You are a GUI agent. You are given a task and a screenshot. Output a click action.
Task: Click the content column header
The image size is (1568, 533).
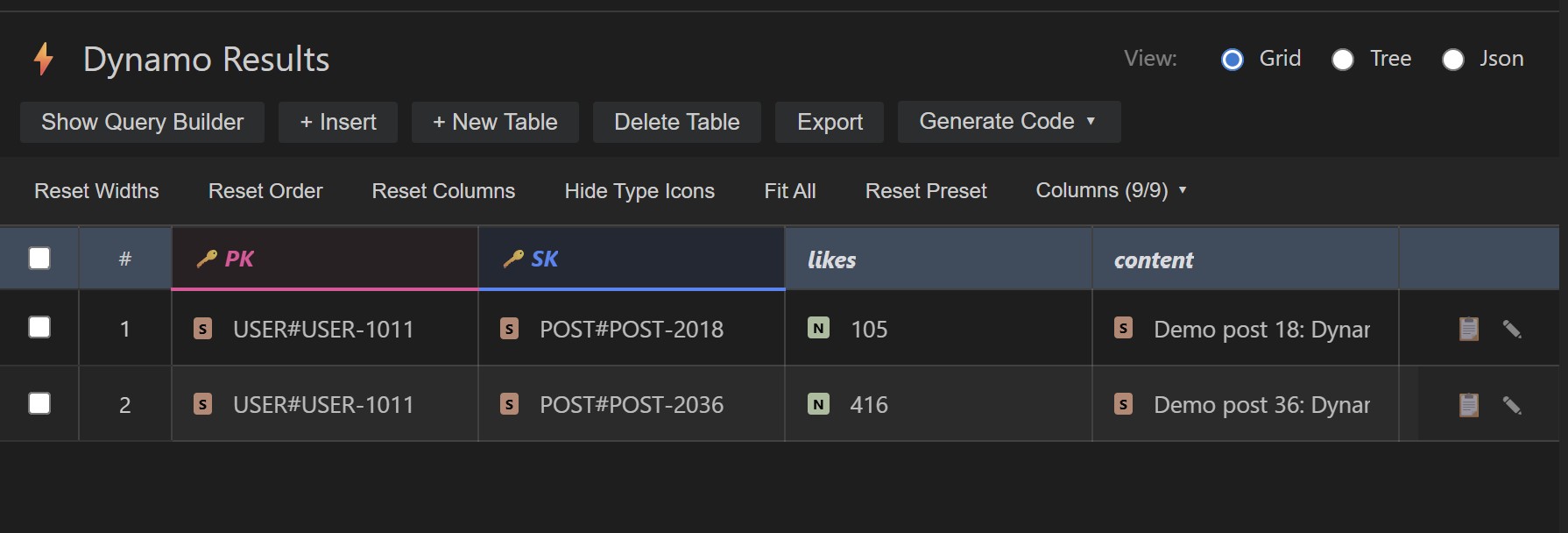coord(1245,259)
